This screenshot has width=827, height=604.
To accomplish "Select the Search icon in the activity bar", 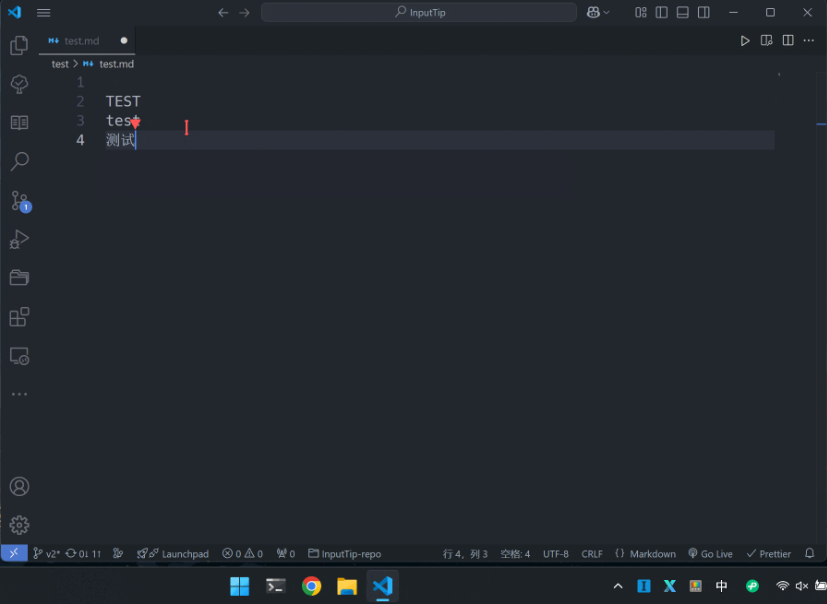I will 20,161.
